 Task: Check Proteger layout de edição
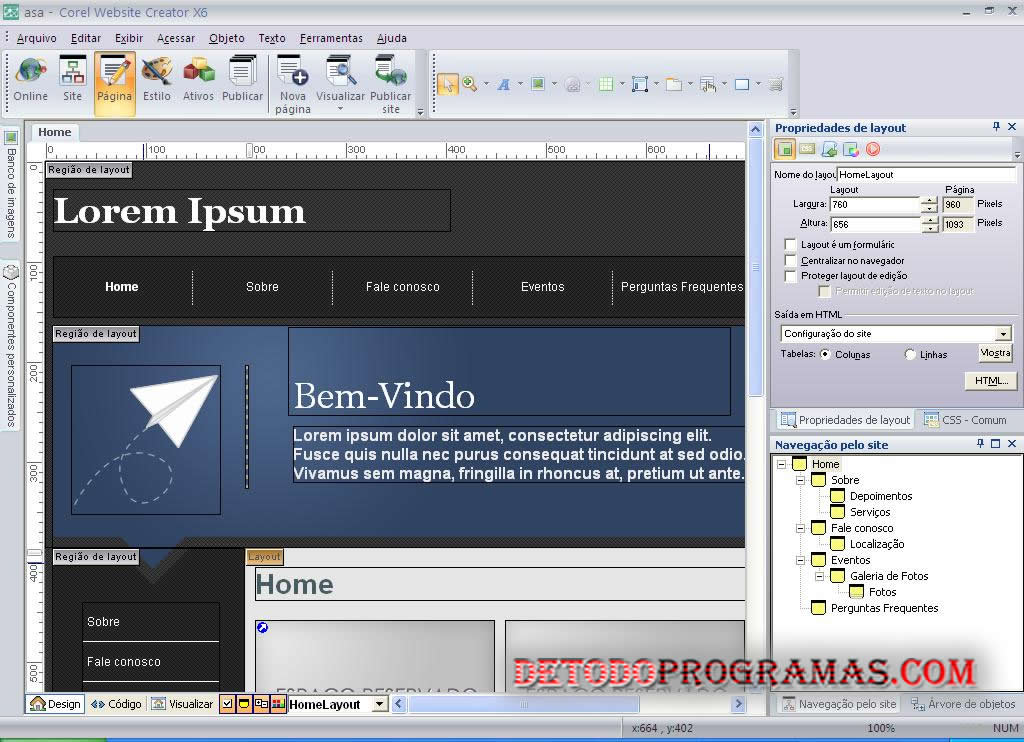(790, 275)
